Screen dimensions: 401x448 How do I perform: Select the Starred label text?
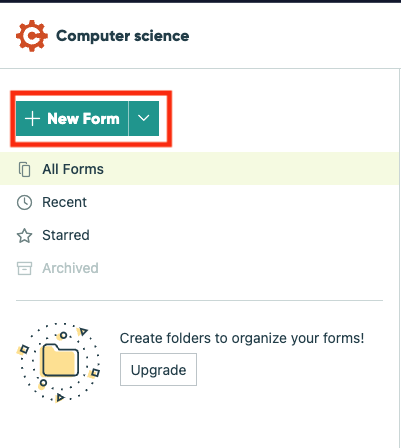click(66, 235)
